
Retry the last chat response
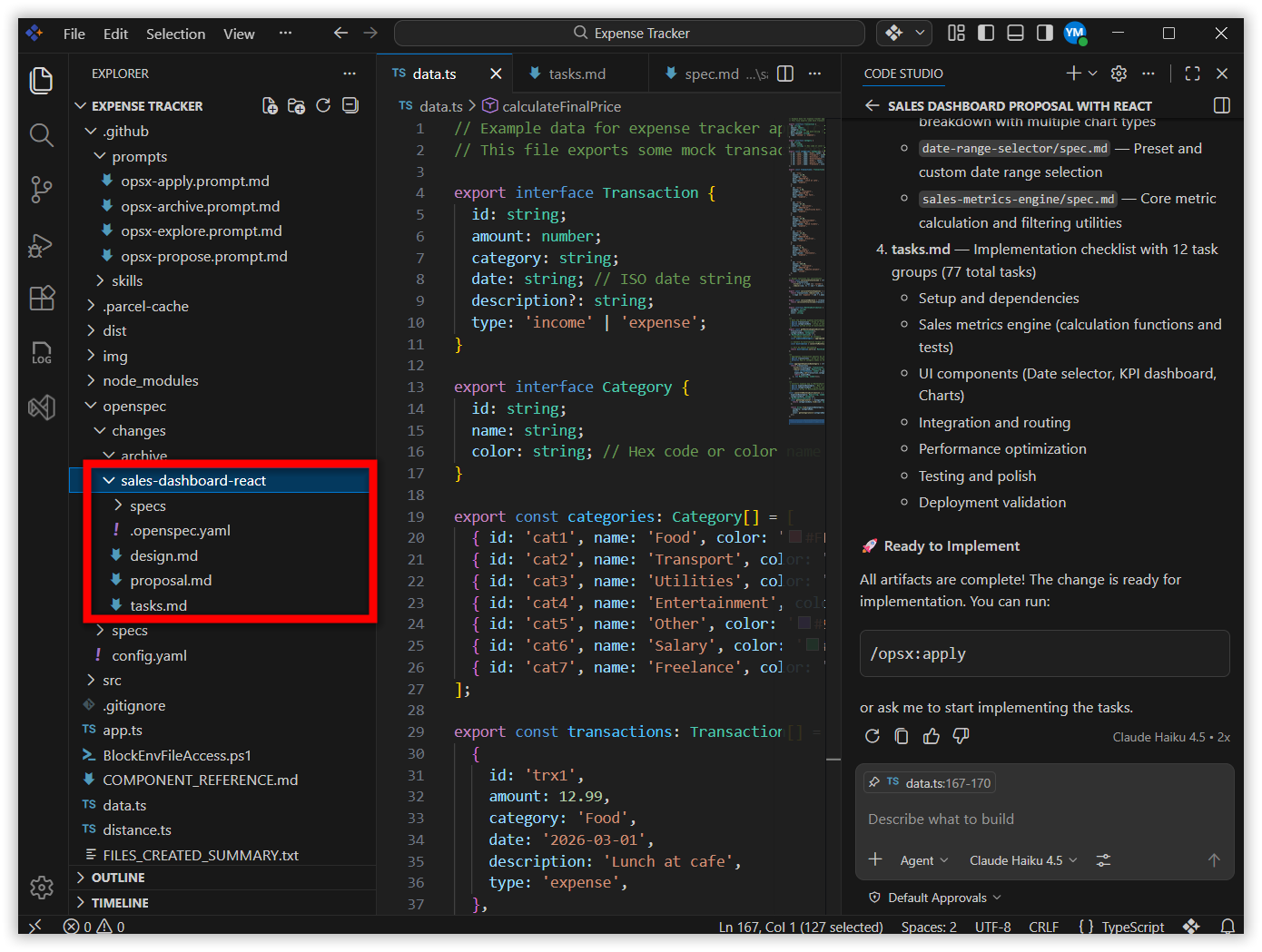tap(873, 736)
